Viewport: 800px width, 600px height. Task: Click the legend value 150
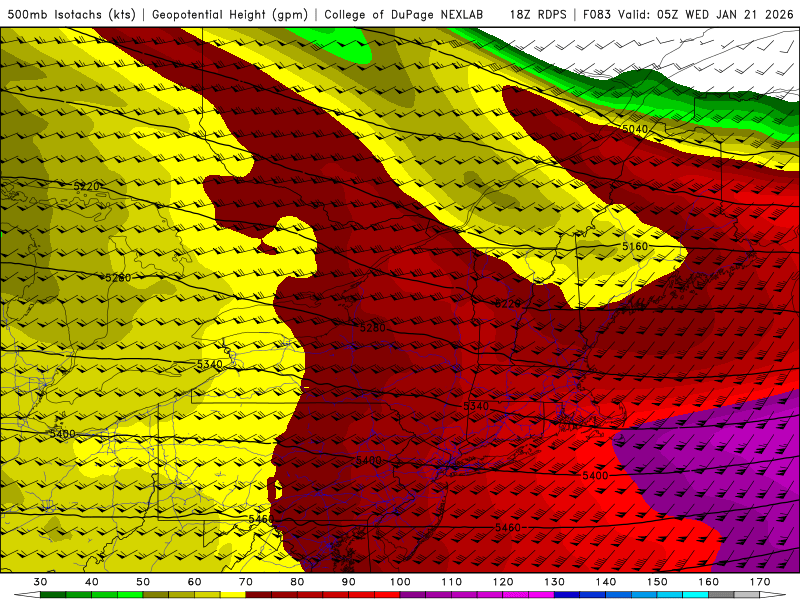click(x=657, y=582)
